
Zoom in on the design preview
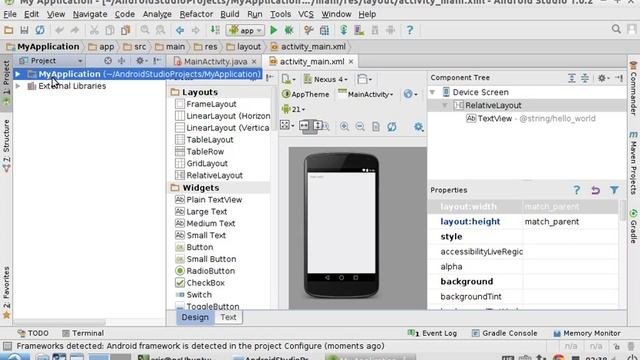(344, 127)
